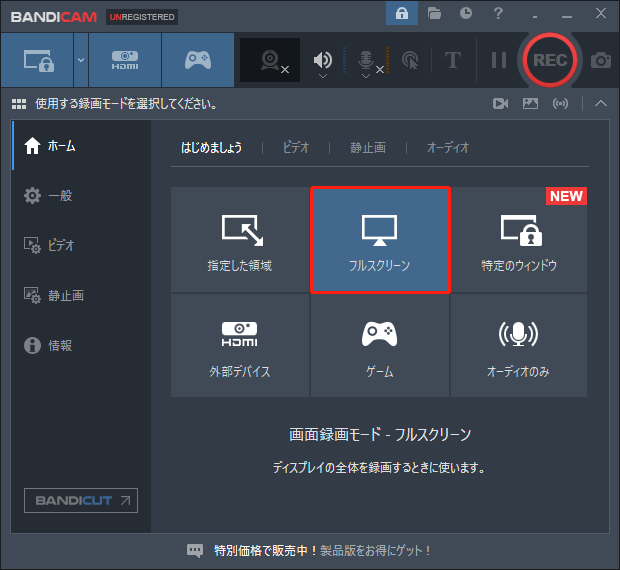Open the screen recording mode dropdown arrow
Image resolution: width=620 pixels, height=570 pixels.
(81, 60)
